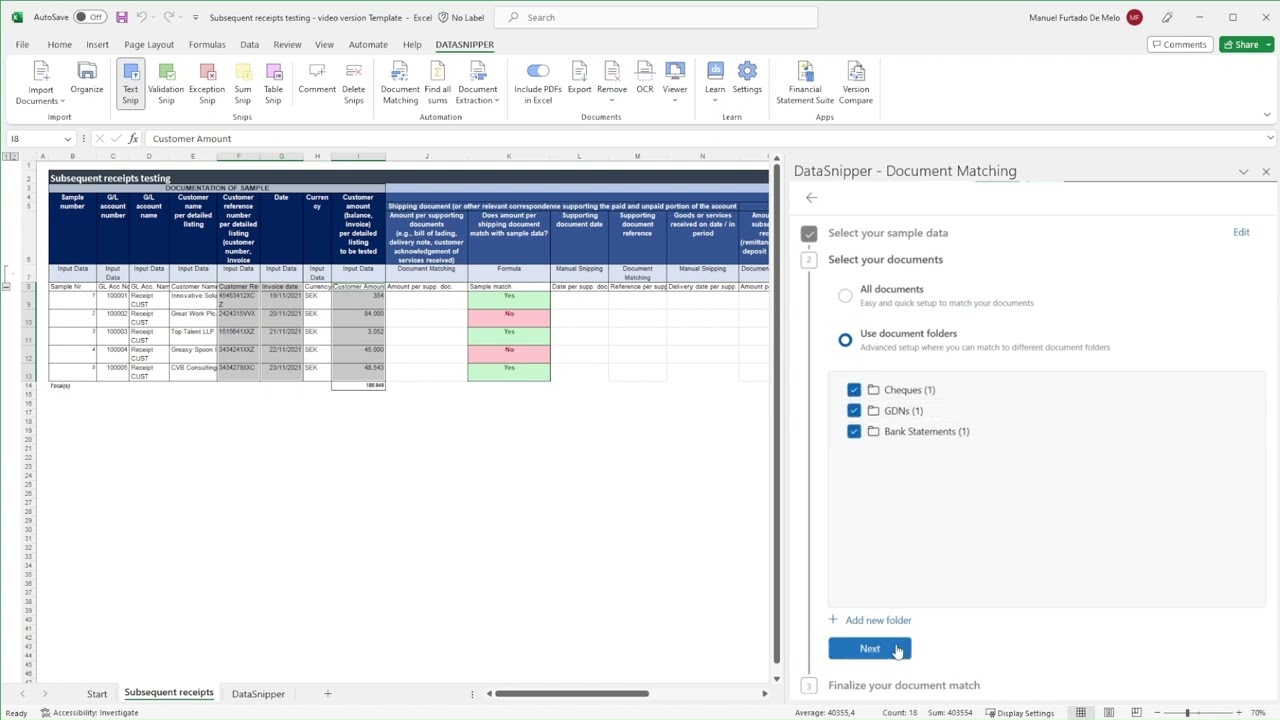This screenshot has width=1280, height=720.
Task: Select the Exception Snip tool
Action: (207, 82)
